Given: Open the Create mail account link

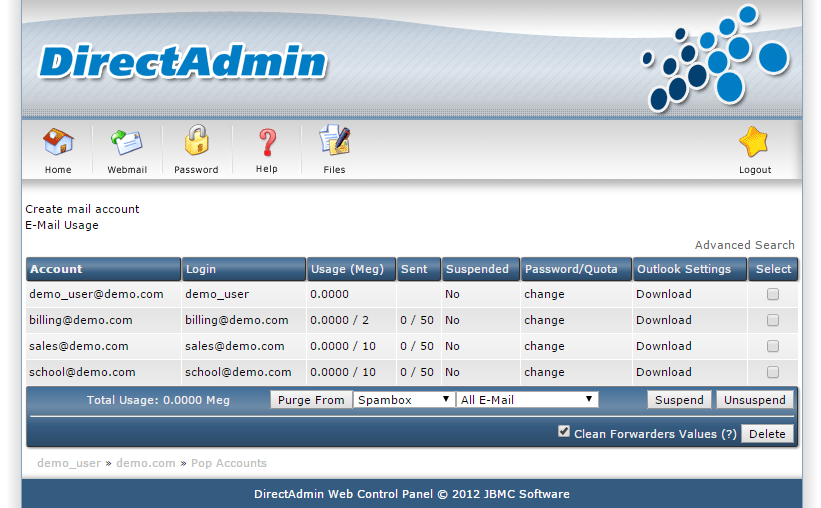Looking at the screenshot, I should (x=82, y=209).
